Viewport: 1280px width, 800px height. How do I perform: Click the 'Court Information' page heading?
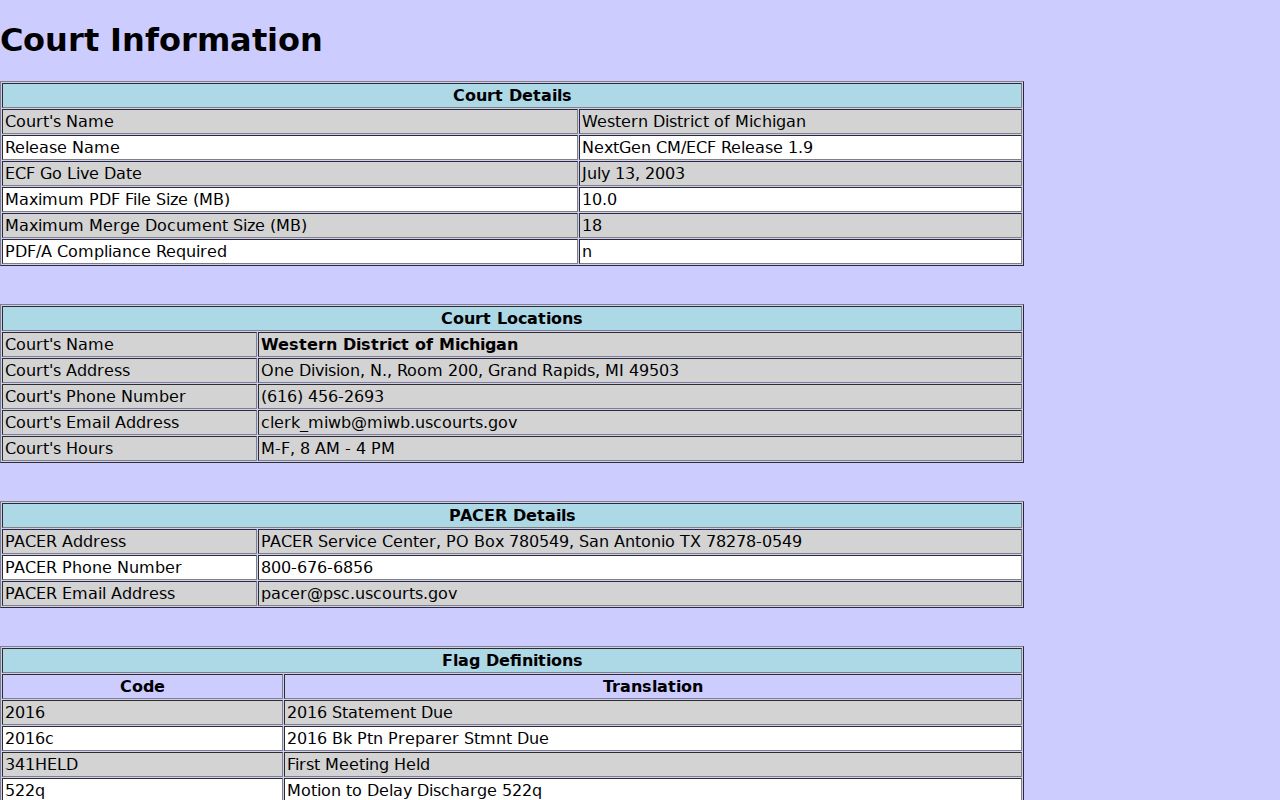click(x=161, y=40)
